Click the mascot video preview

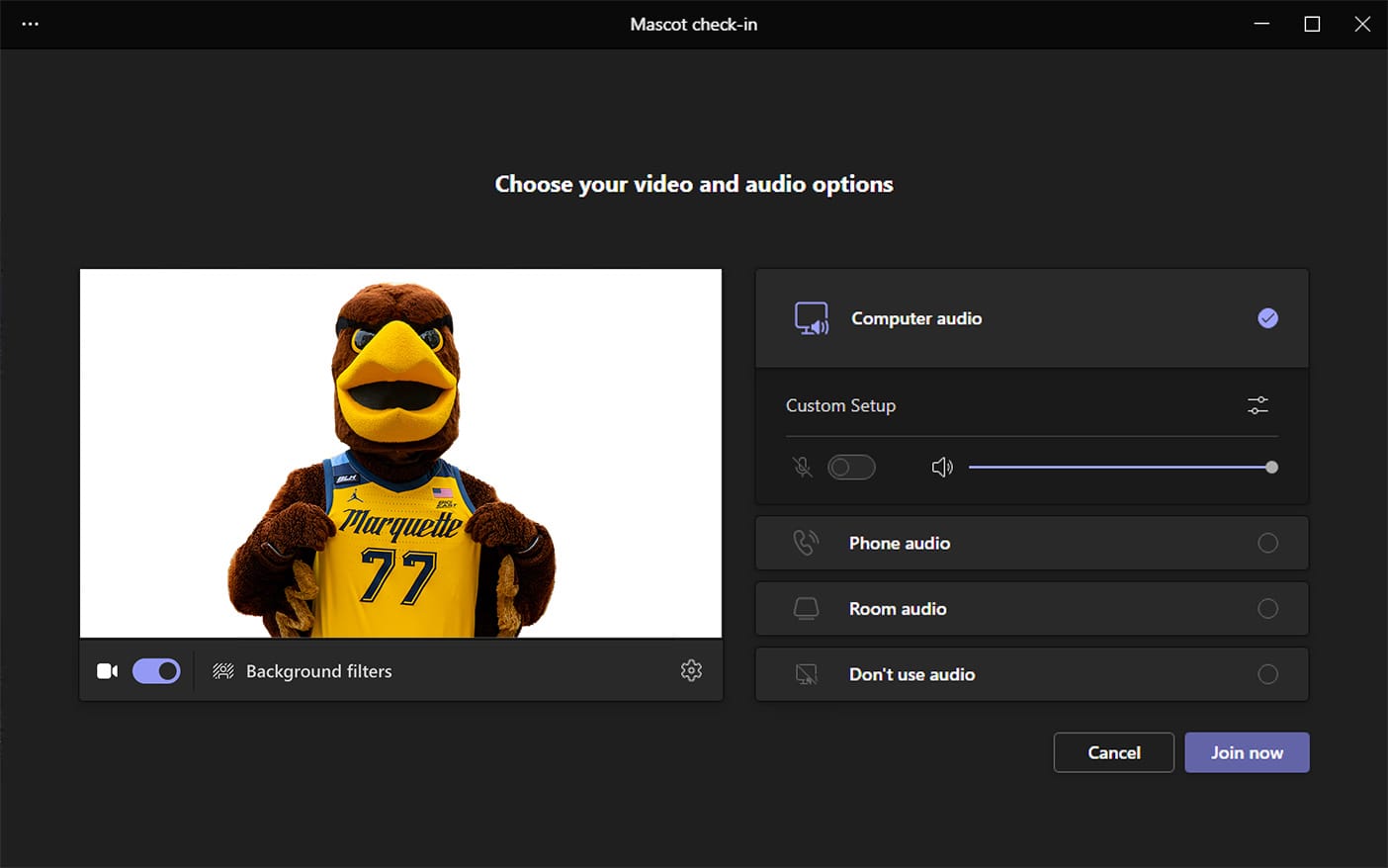pyautogui.click(x=400, y=453)
